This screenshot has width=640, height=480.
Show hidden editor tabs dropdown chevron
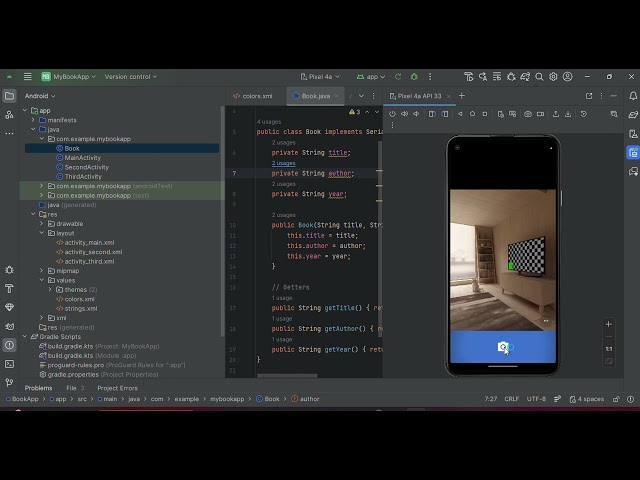point(361,96)
